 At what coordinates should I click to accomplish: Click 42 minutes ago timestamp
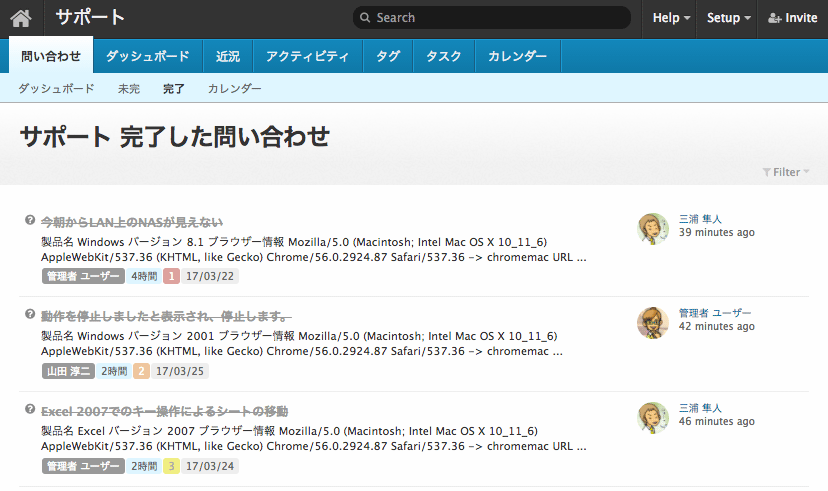[x=717, y=326]
